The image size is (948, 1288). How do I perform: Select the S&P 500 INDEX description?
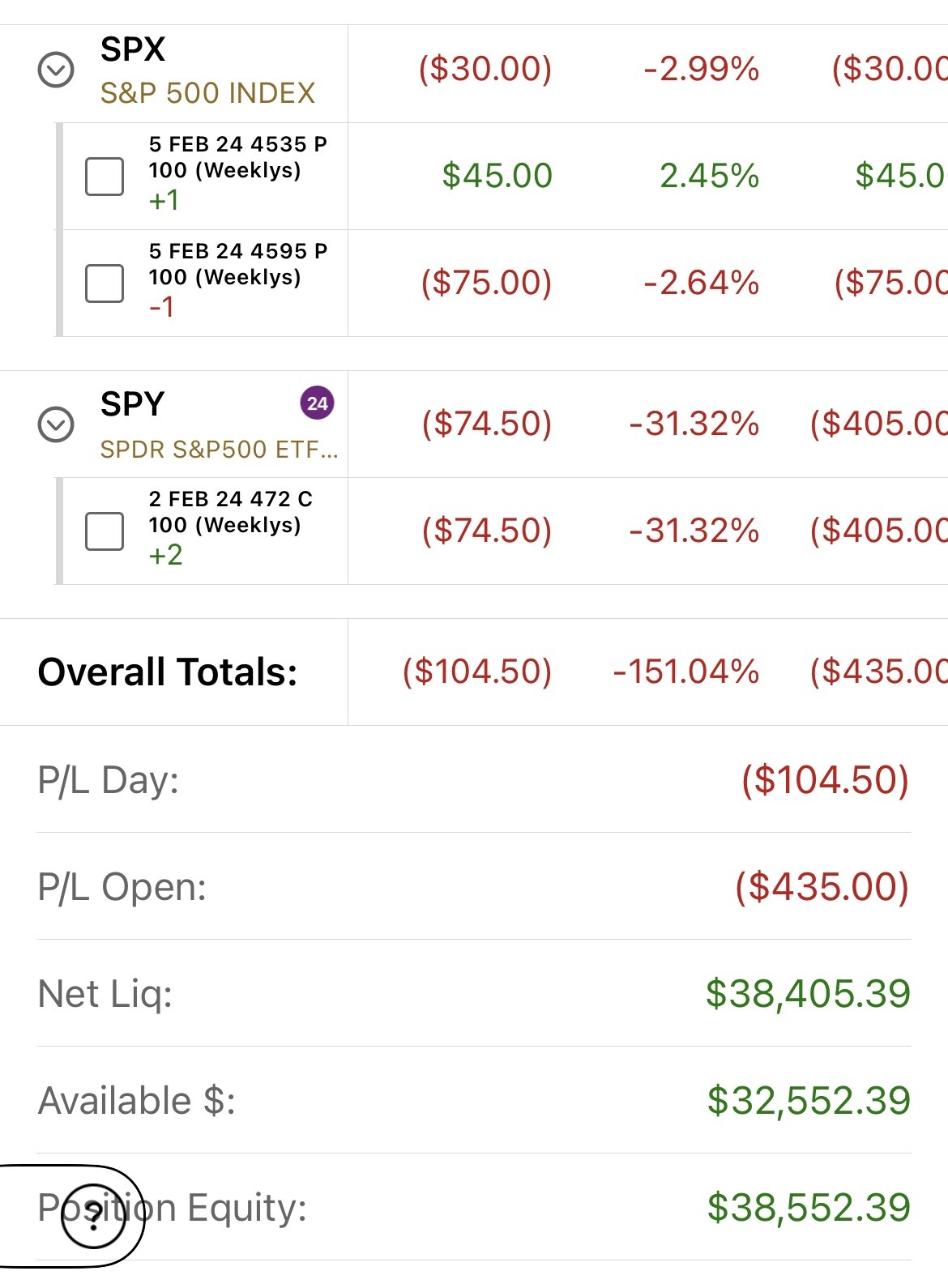coord(207,93)
